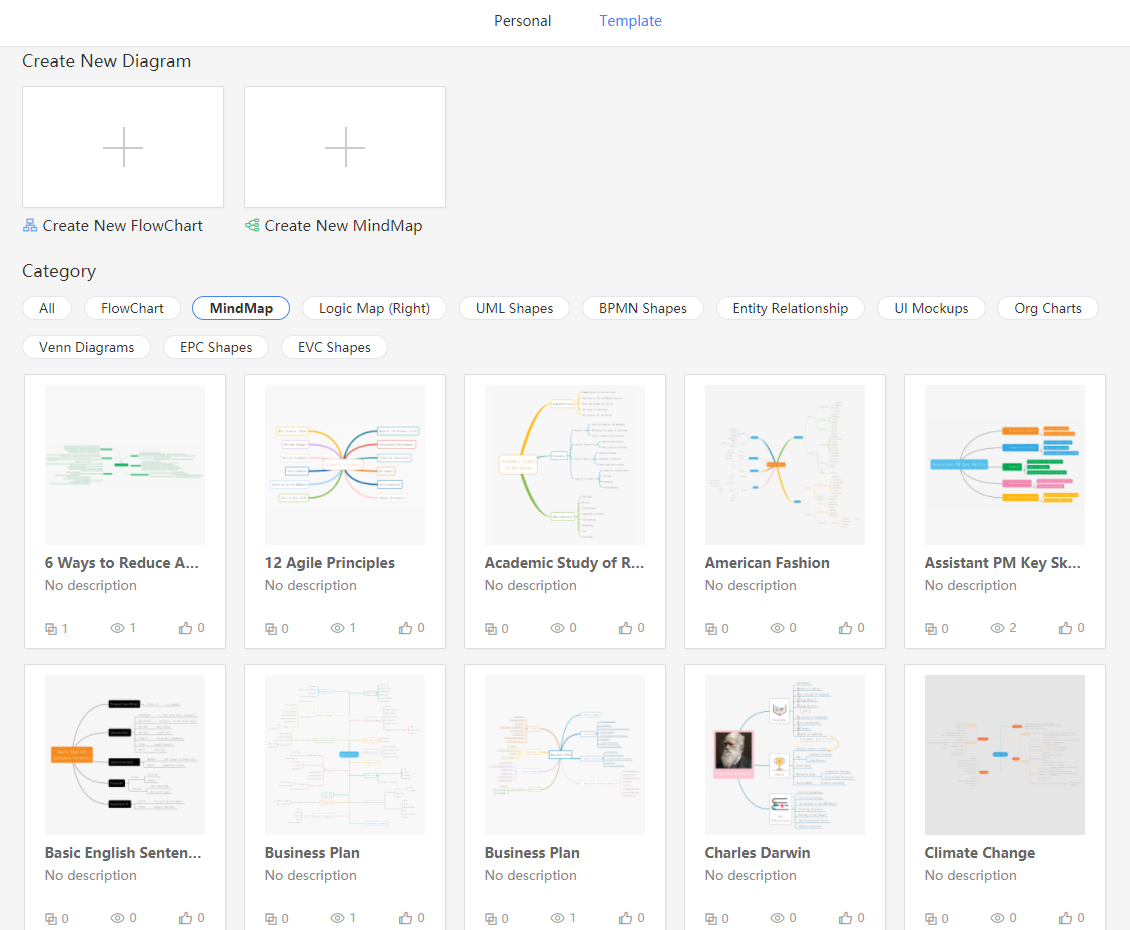Click copy icon on Charles Darwin card
This screenshot has height=930, width=1130.
point(711,918)
